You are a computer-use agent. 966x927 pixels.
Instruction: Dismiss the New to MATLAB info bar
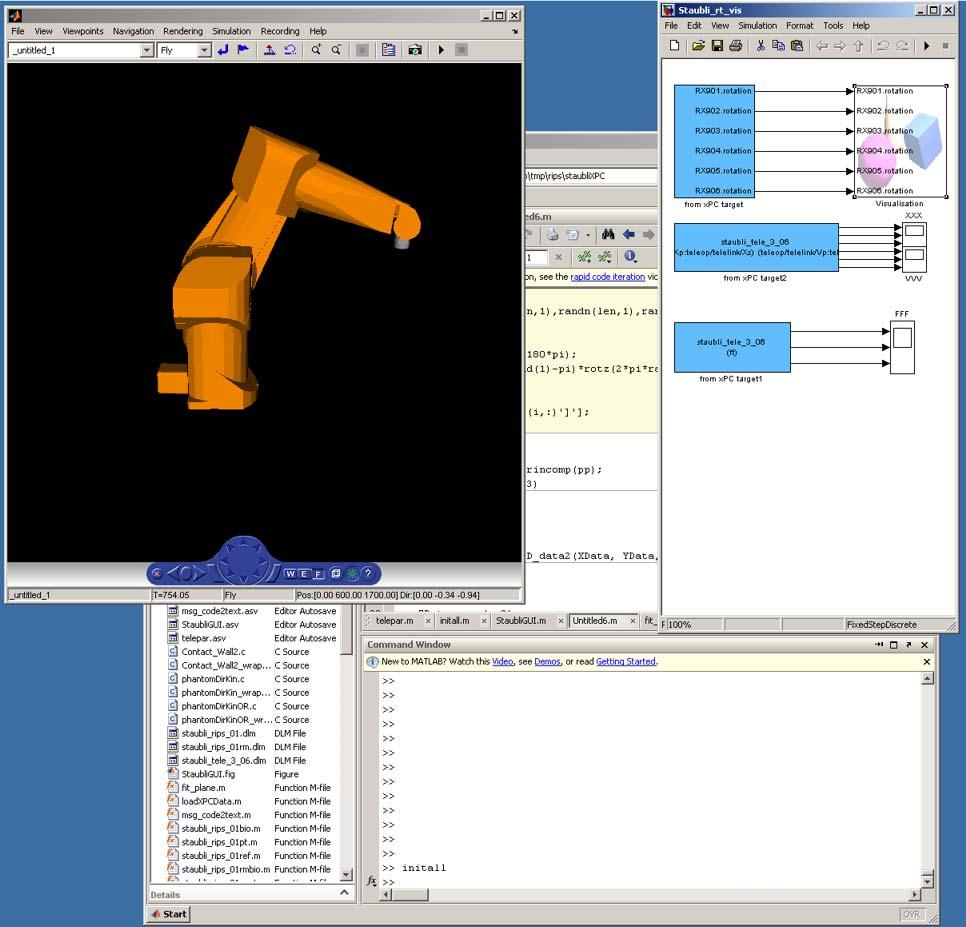pos(927,662)
